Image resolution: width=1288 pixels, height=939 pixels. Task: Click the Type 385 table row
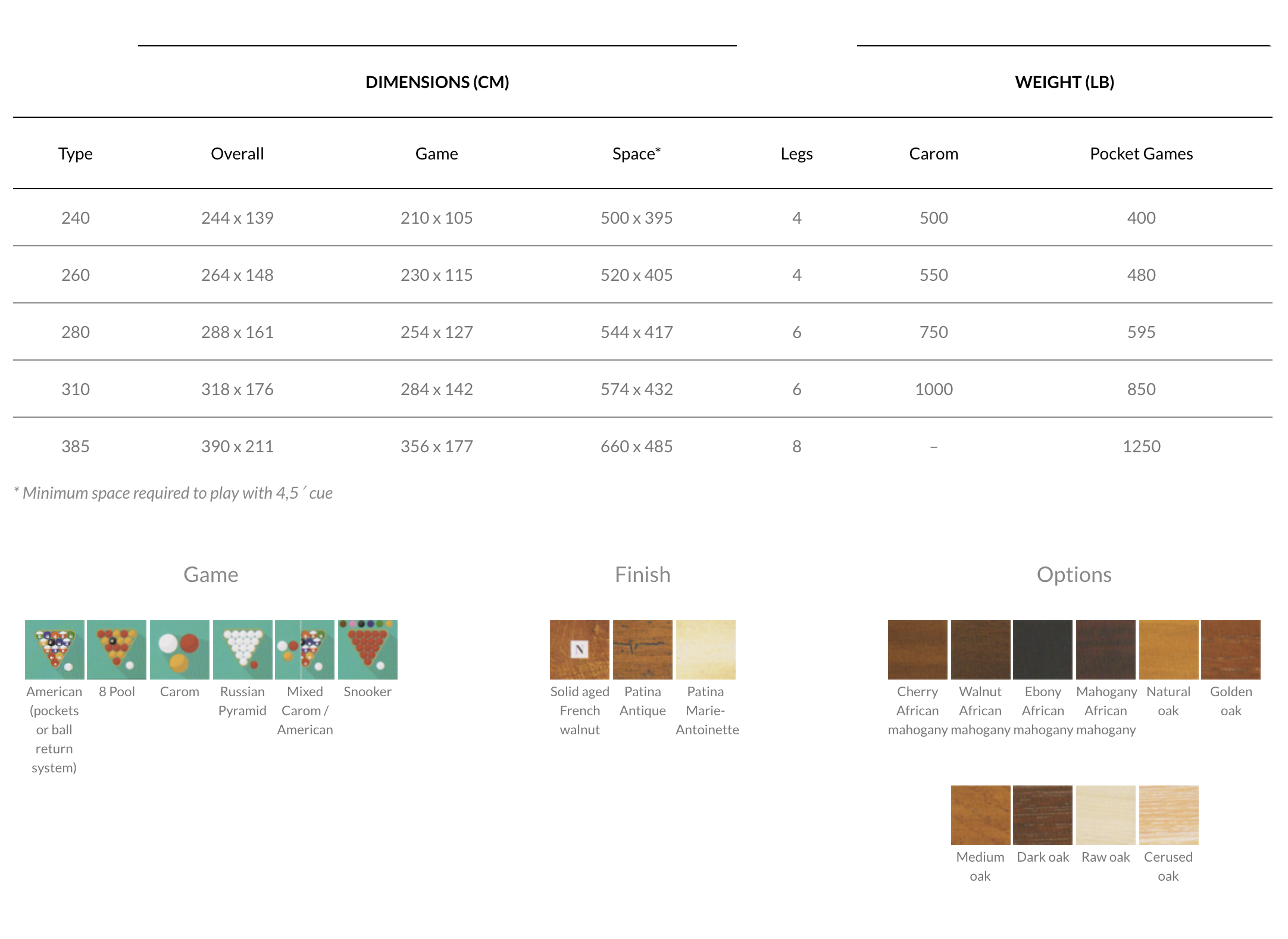click(x=76, y=446)
